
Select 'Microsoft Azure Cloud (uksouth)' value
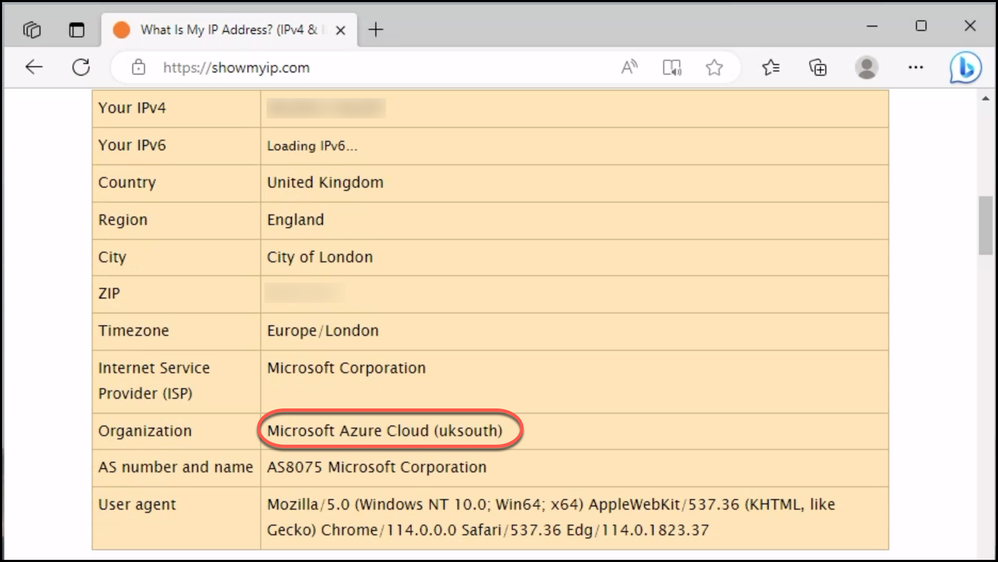384,431
